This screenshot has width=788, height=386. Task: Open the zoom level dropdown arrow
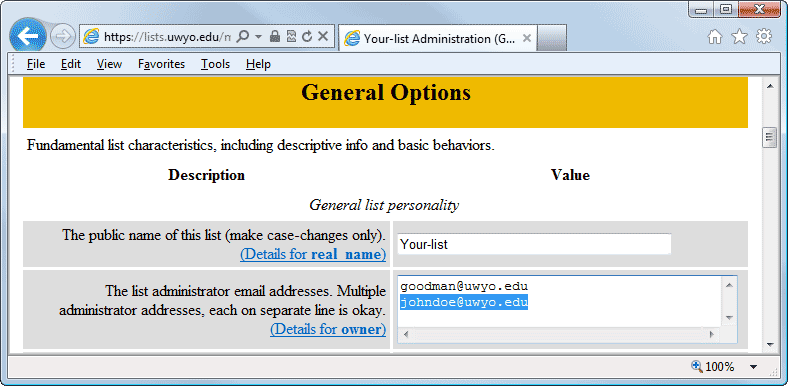(x=753, y=367)
